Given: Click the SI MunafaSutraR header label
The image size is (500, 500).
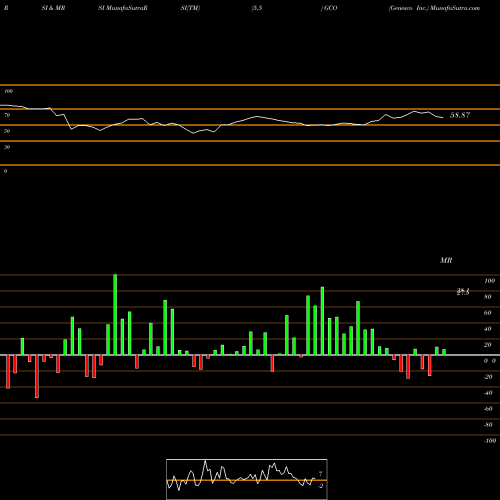Looking at the screenshot, I should pos(123,8).
